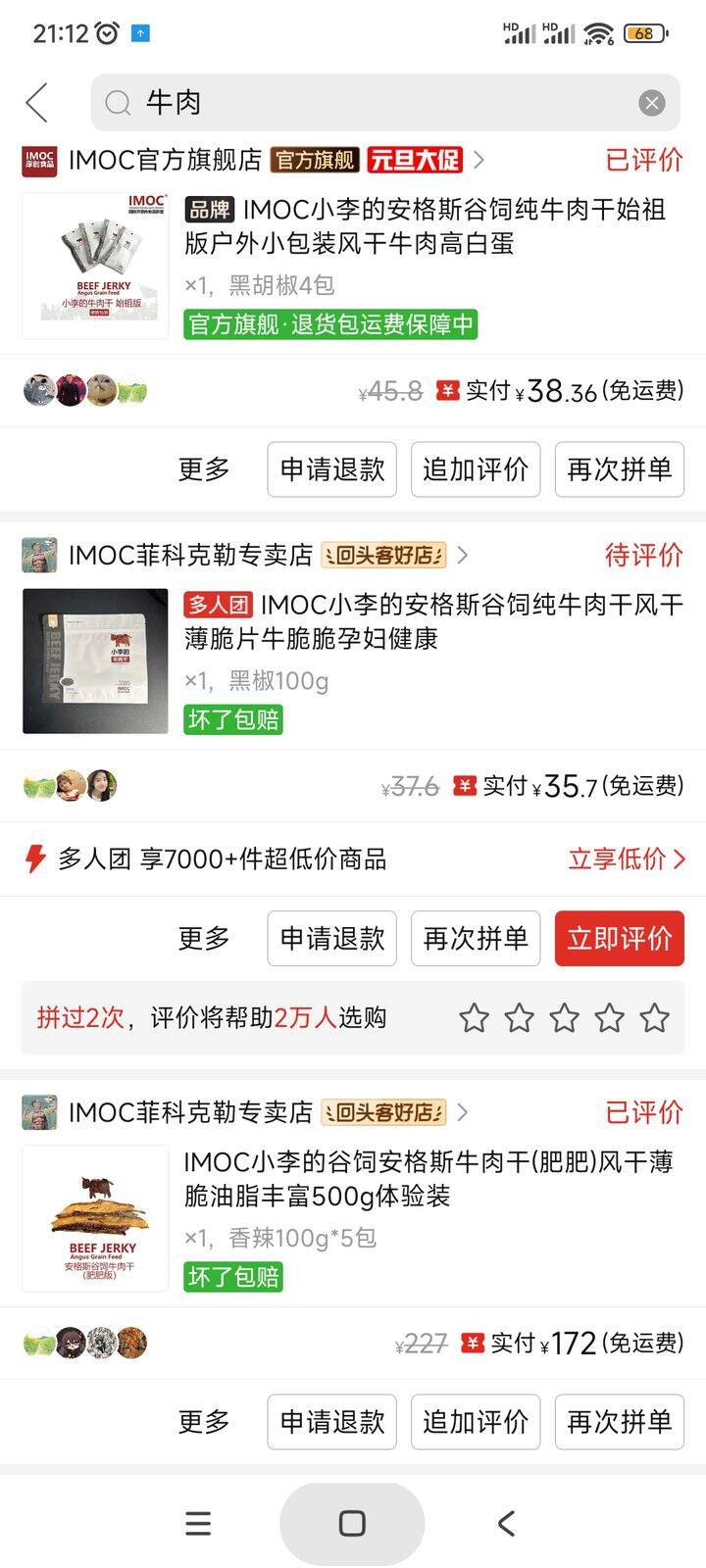
Task: Open the IMOC官方旗舰店 store logo
Action: coord(40,160)
